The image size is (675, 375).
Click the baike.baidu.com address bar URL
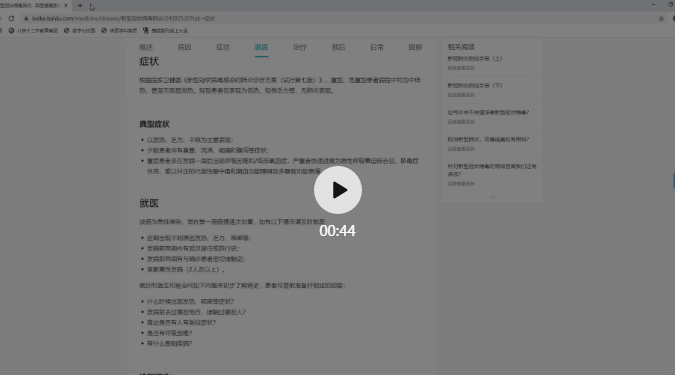[x=123, y=19]
